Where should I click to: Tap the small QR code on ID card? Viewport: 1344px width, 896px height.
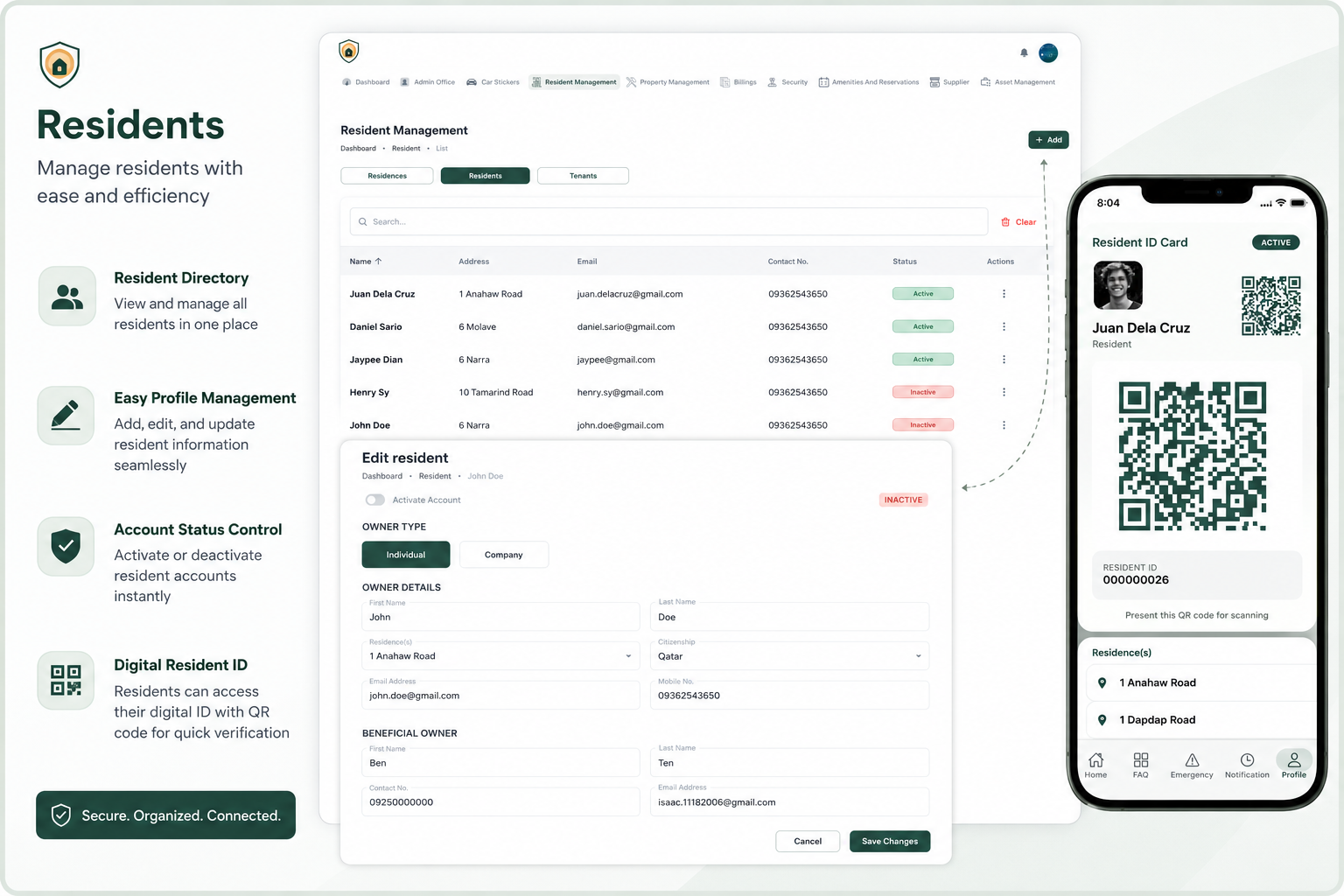(1271, 306)
